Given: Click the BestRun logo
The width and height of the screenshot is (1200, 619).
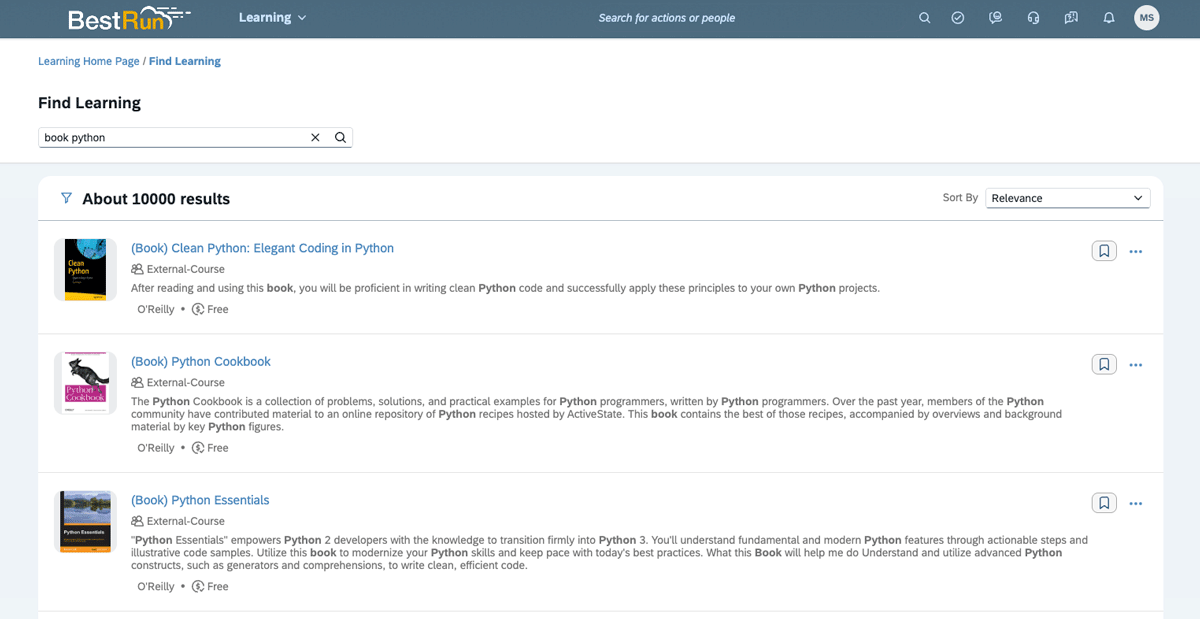Looking at the screenshot, I should click(x=128, y=18).
